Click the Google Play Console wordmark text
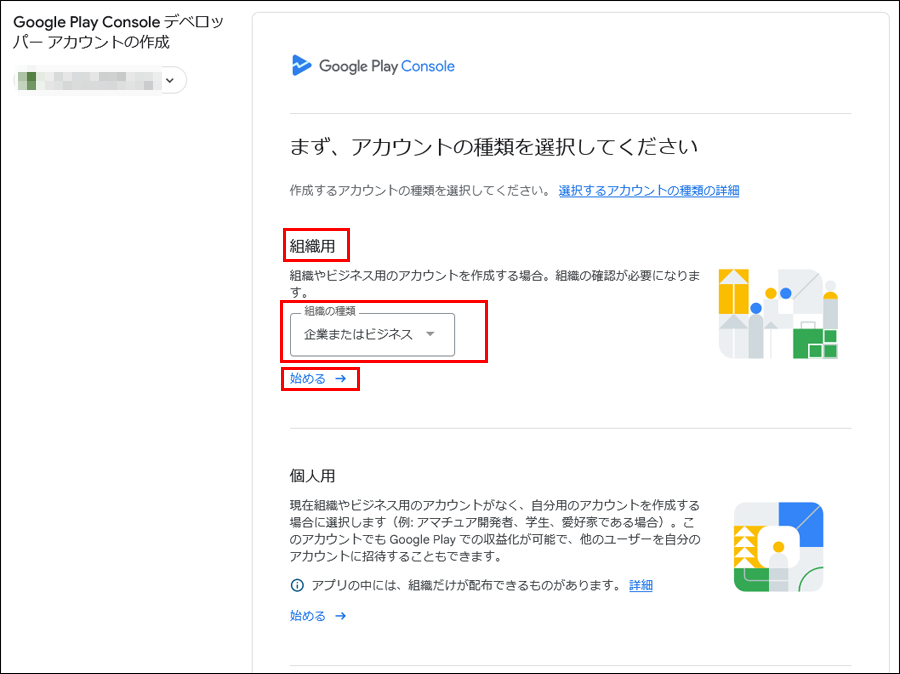The image size is (900, 674). coord(387,67)
